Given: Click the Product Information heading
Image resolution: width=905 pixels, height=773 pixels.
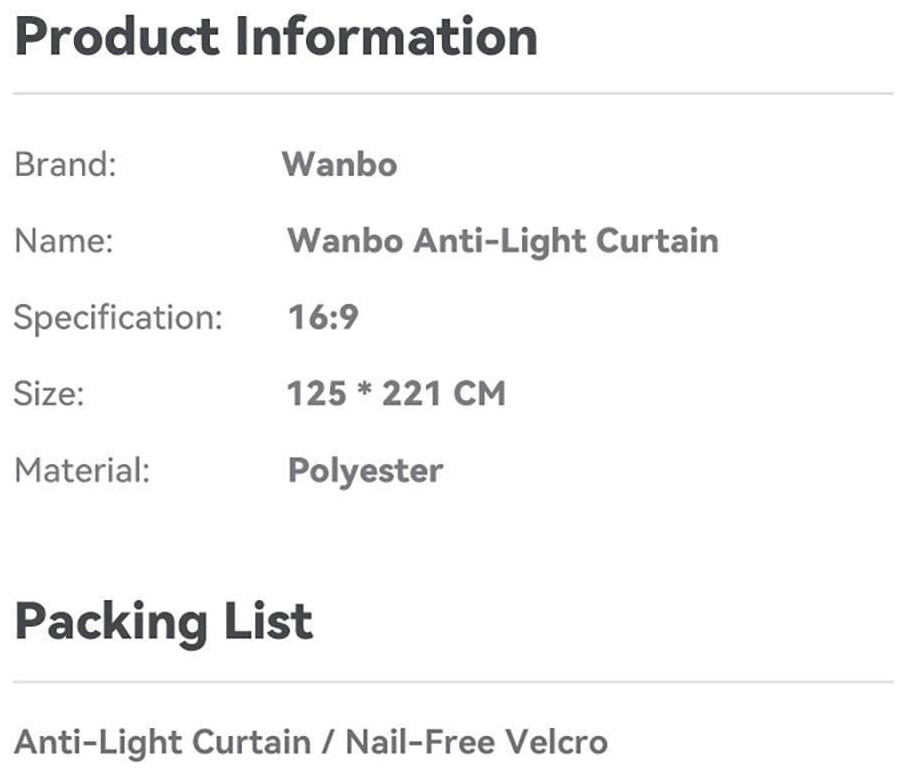Looking at the screenshot, I should pyautogui.click(x=276, y=37).
